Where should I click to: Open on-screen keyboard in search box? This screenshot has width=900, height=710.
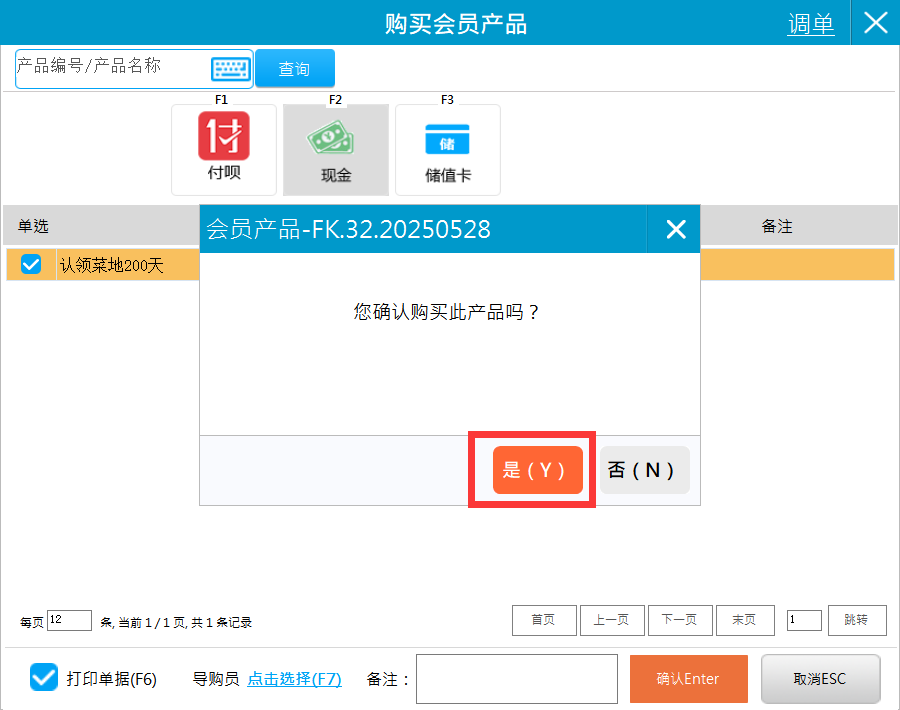point(231,69)
